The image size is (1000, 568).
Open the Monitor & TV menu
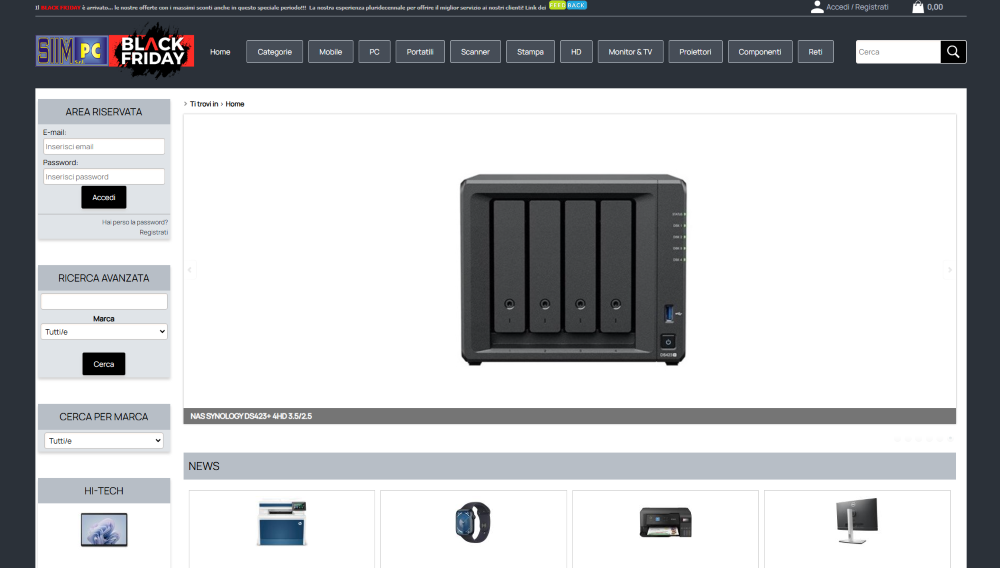pyautogui.click(x=630, y=52)
